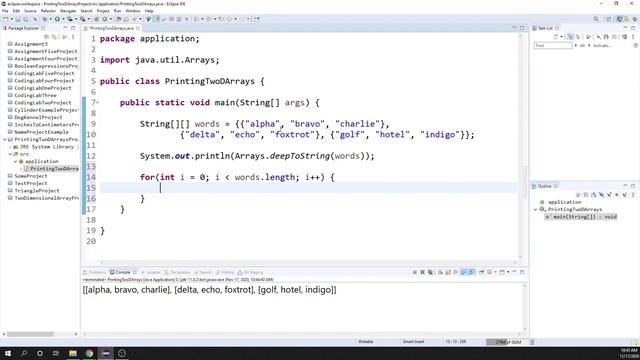Open the Debug button dropdown arrow
640x360 pixels.
[x=51, y=19]
